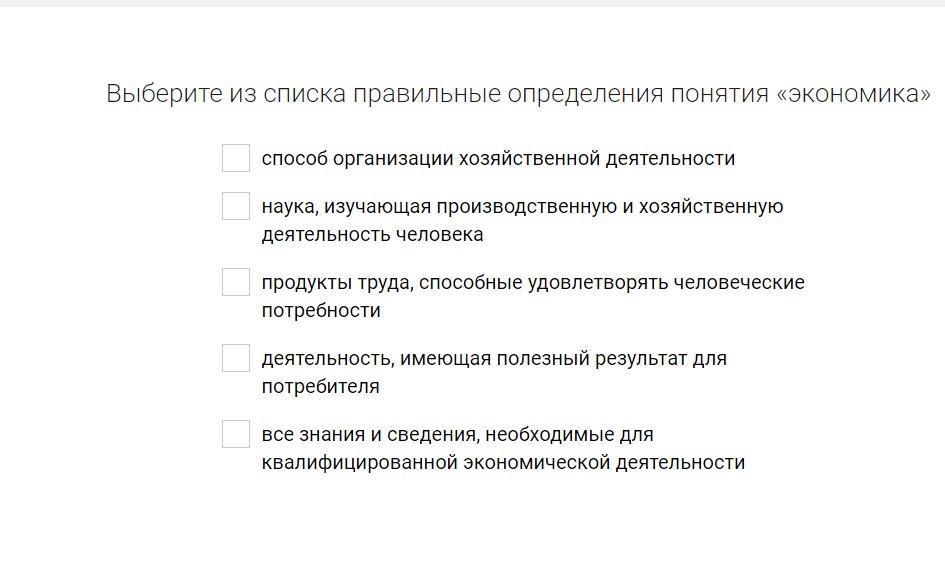Click the word «потребителя» in the fourth option
Image resolution: width=945 pixels, height=563 pixels.
(320, 386)
